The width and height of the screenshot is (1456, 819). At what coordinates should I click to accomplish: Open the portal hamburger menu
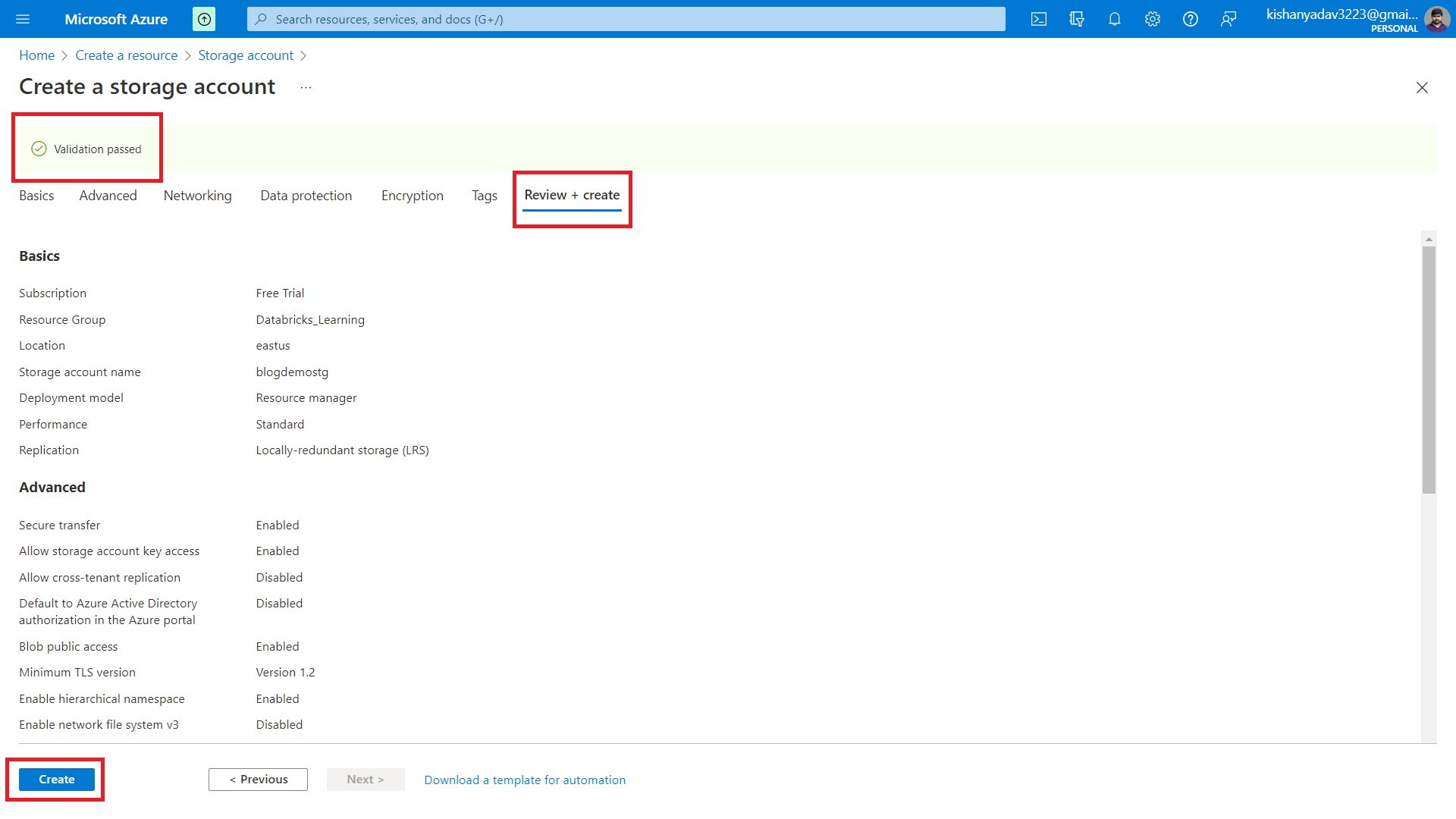tap(23, 19)
